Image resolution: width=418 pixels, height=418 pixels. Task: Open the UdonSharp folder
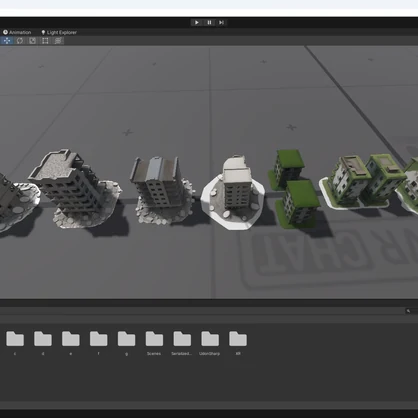[210, 339]
